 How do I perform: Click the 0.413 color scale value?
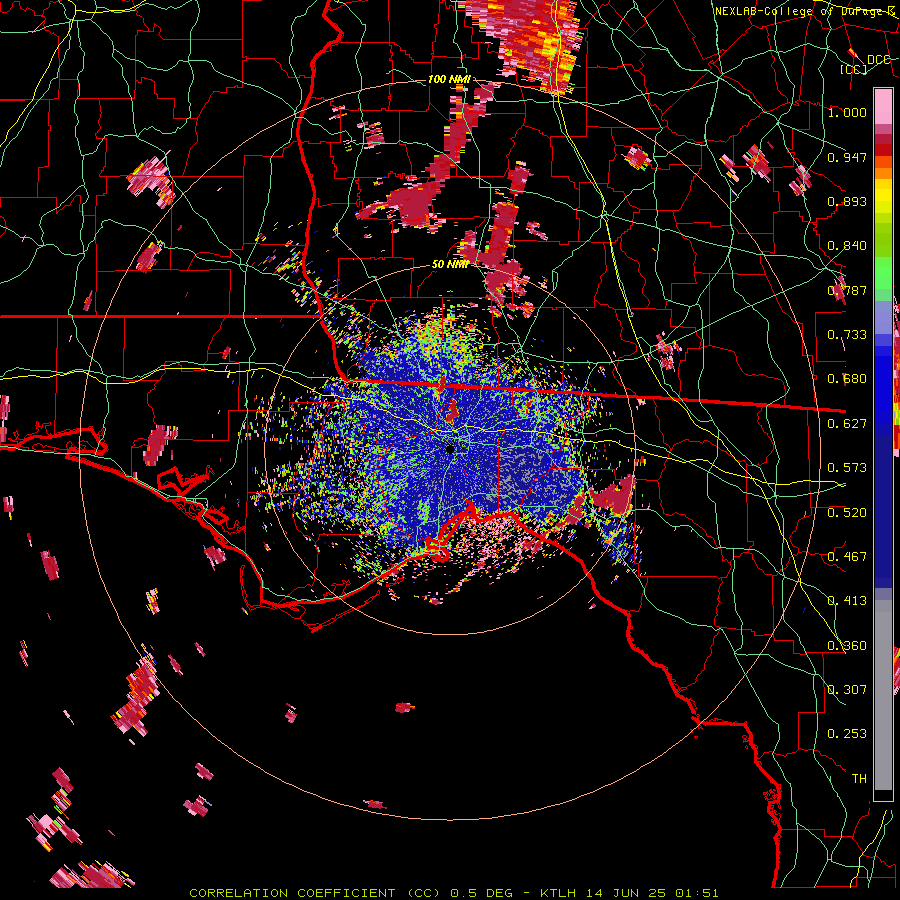(x=847, y=601)
